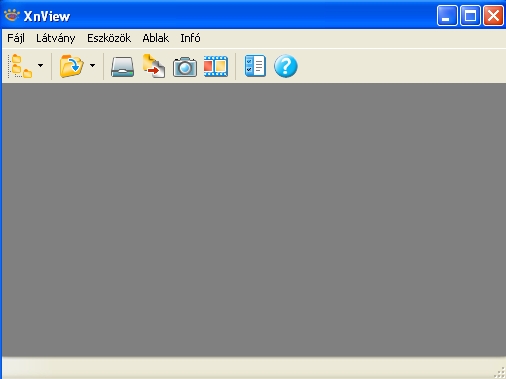Open the Eszközök menu
This screenshot has height=379, width=506.
pyautogui.click(x=109, y=38)
